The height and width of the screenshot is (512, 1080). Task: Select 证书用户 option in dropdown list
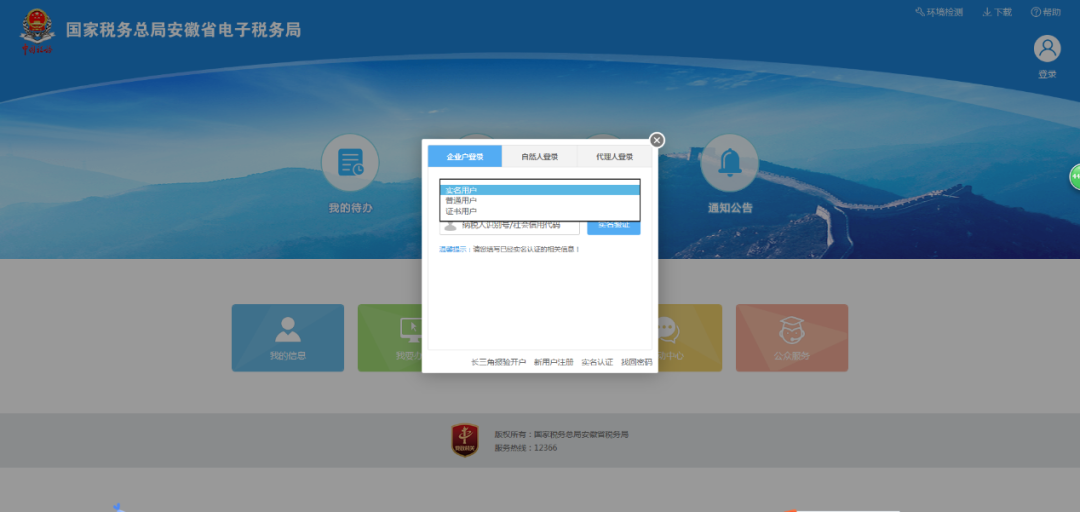pos(540,211)
